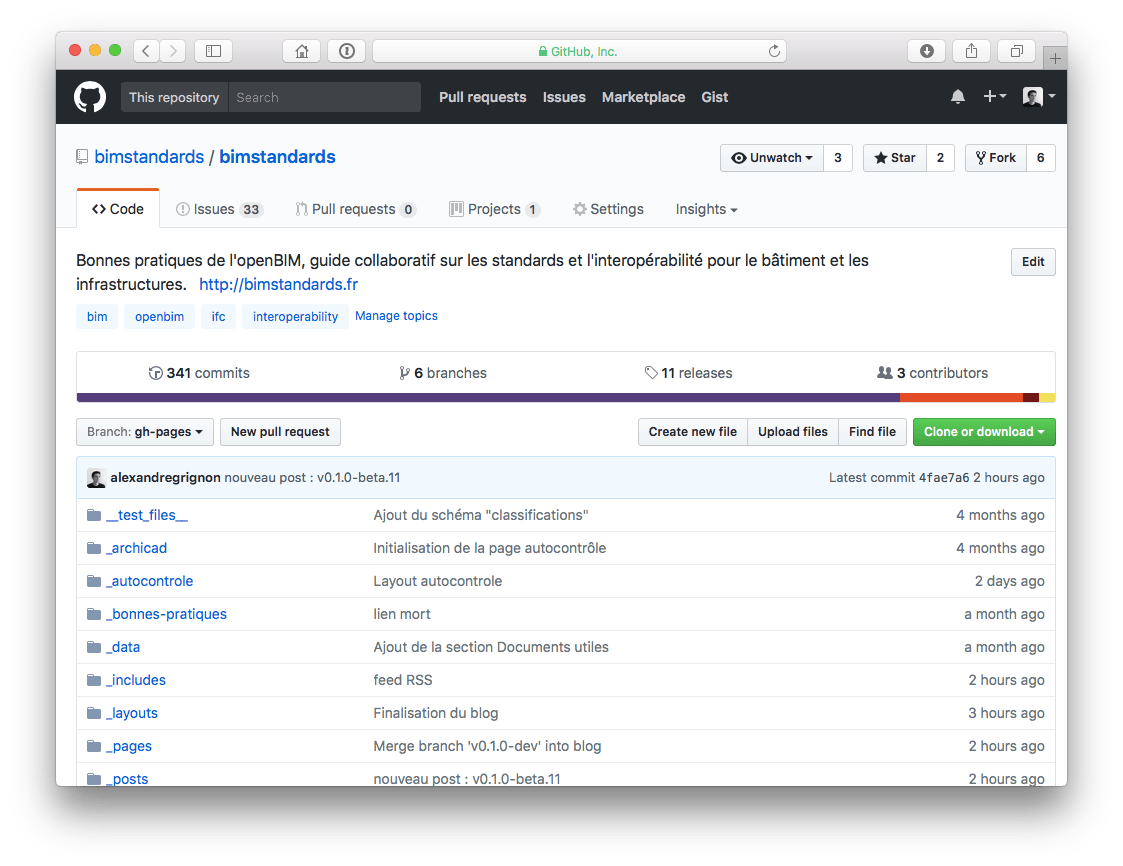View the 6 branches
1123x866 pixels.
tap(443, 373)
